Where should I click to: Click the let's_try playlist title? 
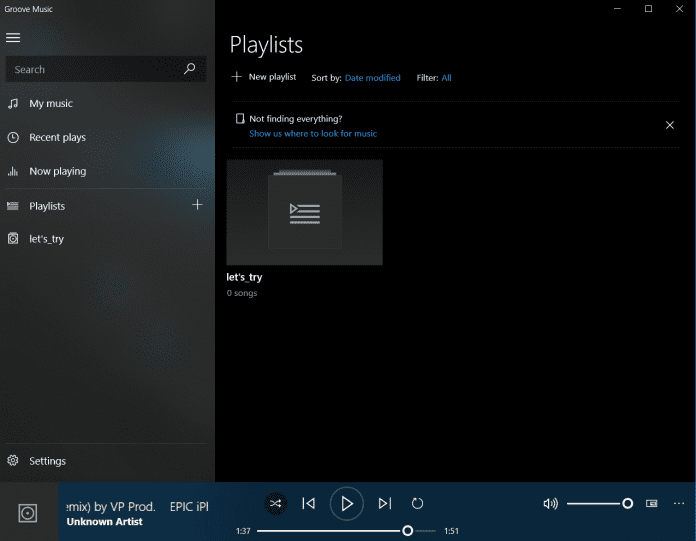pos(244,277)
